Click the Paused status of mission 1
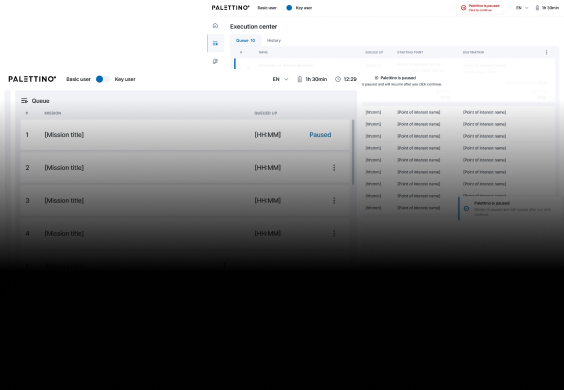Image resolution: width=564 pixels, height=390 pixels. pyautogui.click(x=320, y=135)
